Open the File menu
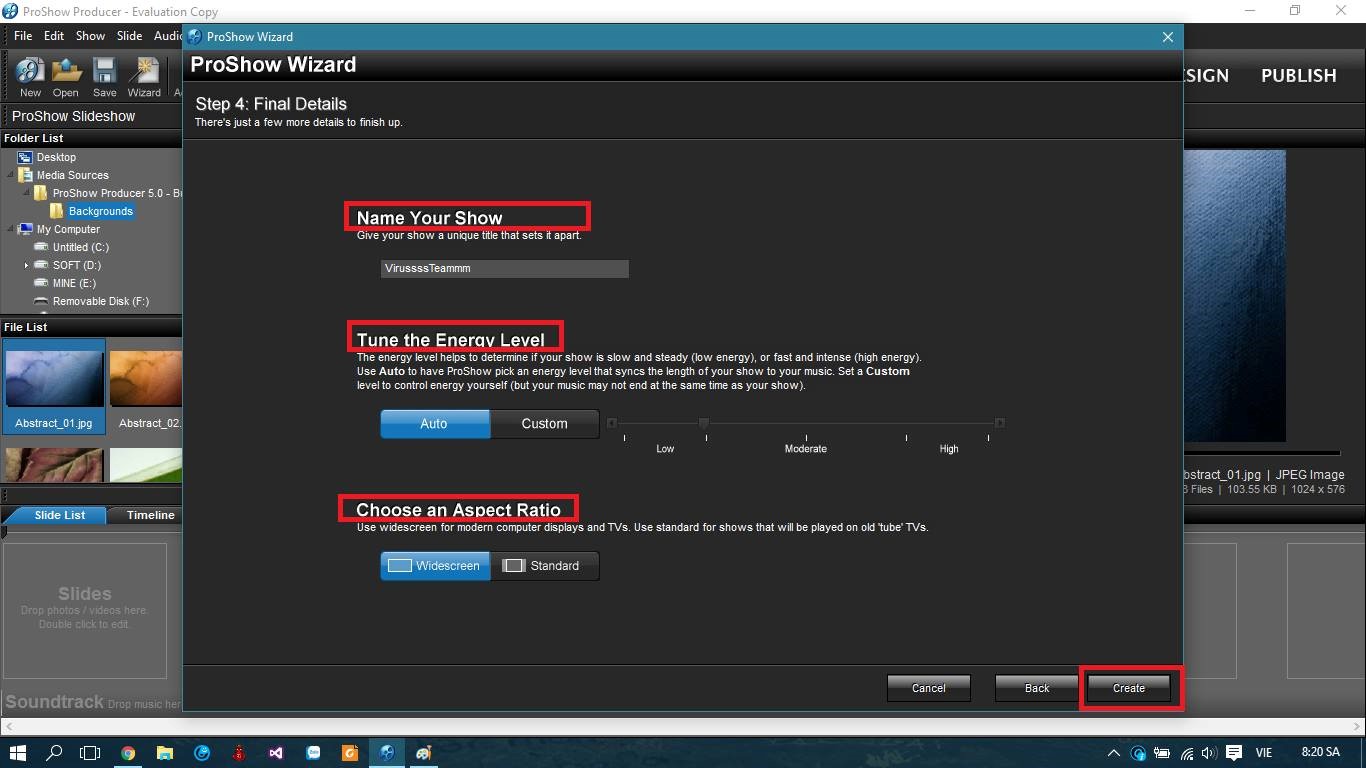 (x=23, y=36)
